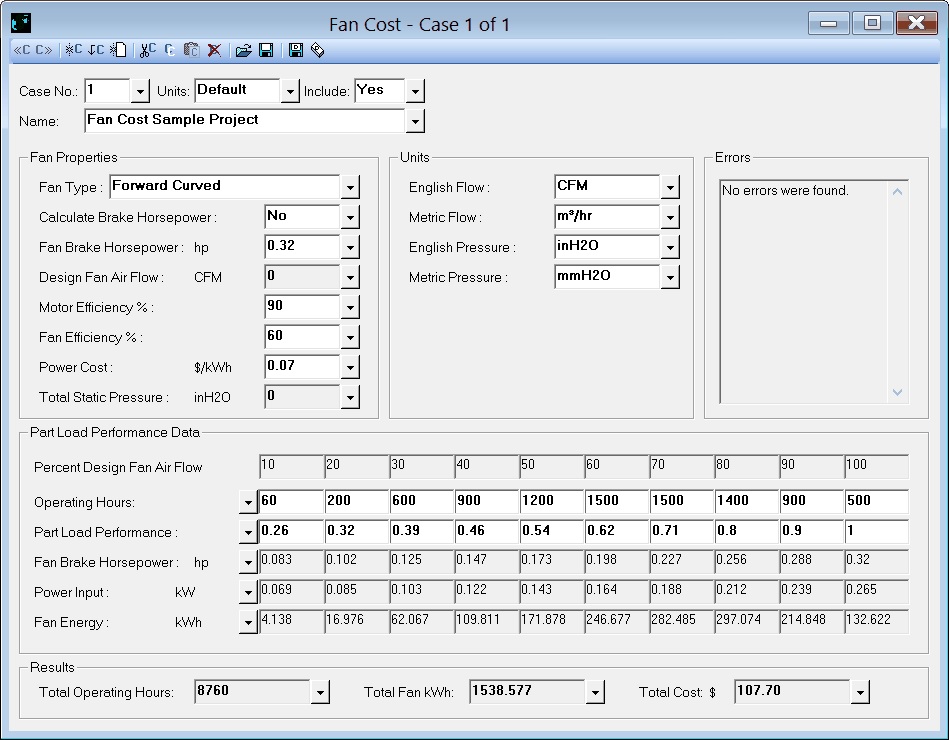Go to next case (C») icon

44,50
